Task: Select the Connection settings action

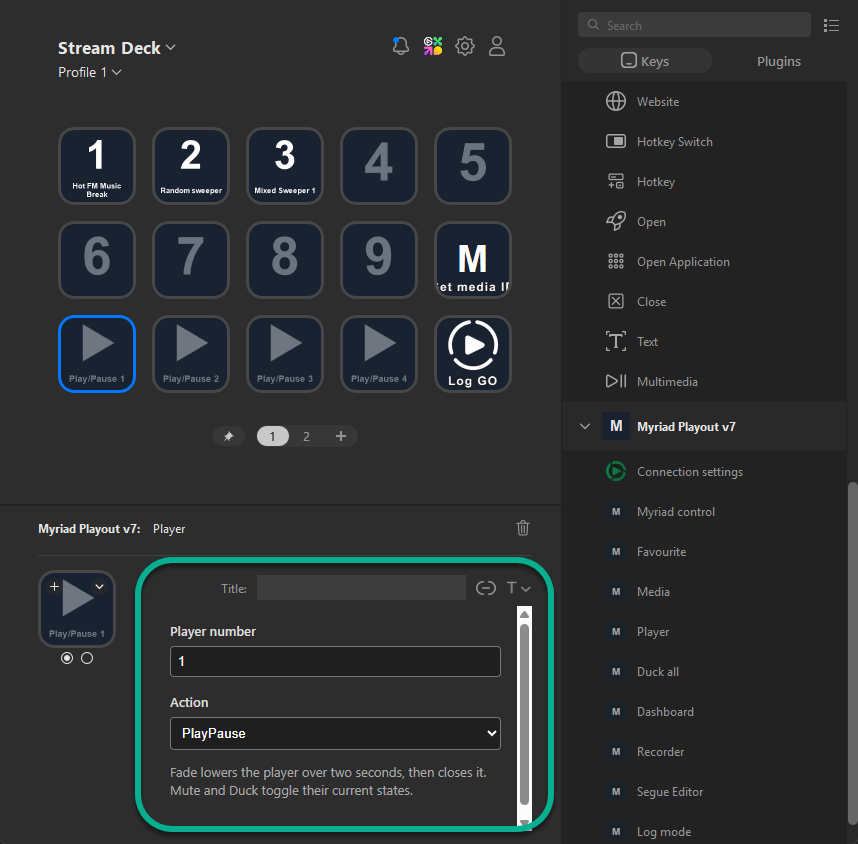Action: click(x=689, y=472)
